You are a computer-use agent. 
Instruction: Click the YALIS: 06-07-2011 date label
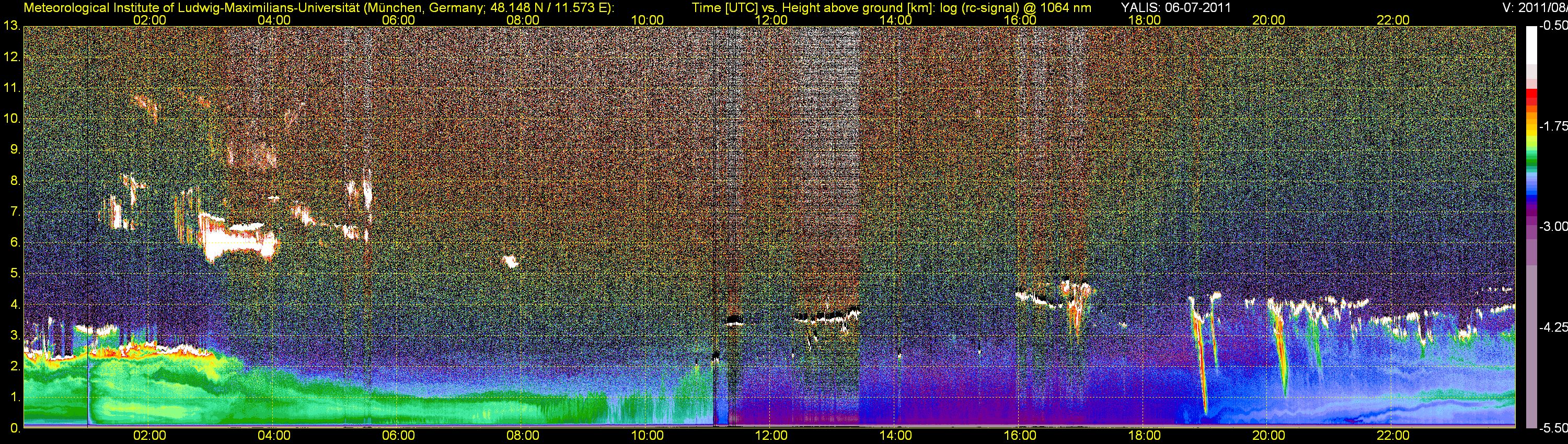coord(1175,7)
